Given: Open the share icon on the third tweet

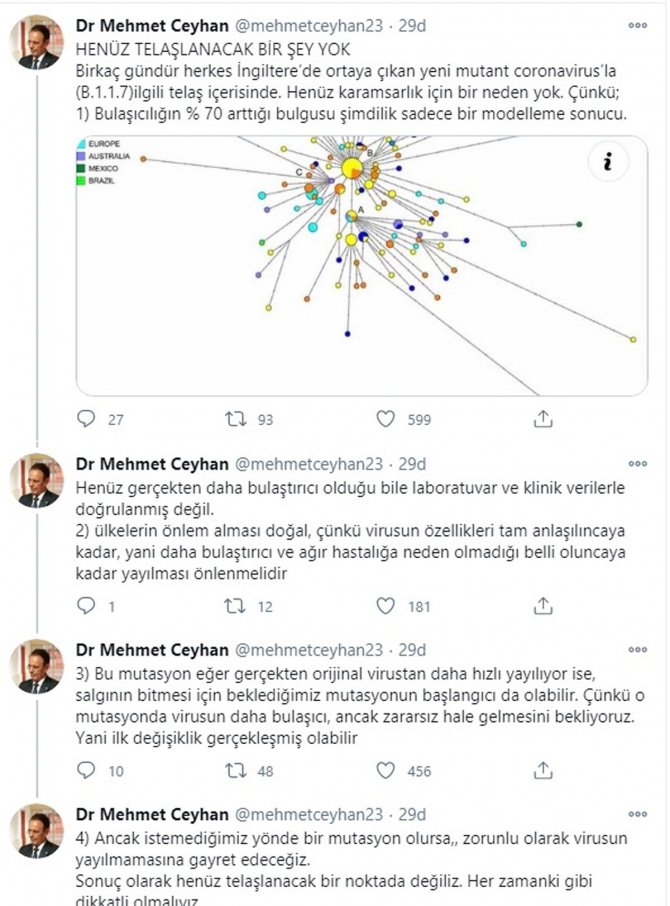Looking at the screenshot, I should [x=543, y=766].
